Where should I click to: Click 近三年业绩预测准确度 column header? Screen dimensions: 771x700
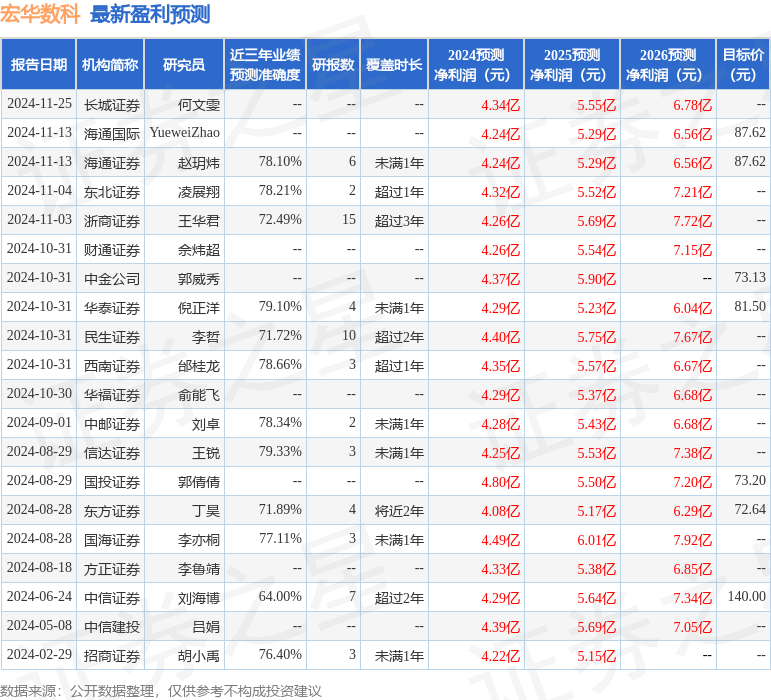265,65
